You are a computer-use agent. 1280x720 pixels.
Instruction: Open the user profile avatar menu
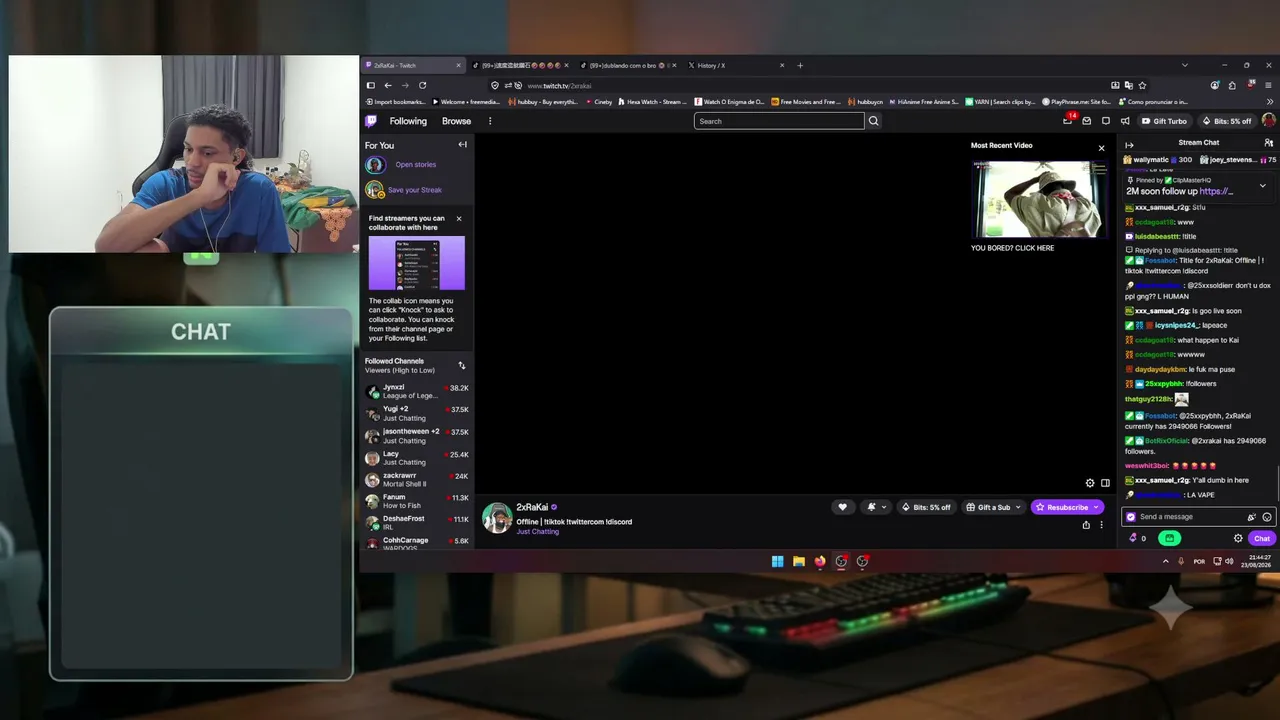click(1268, 121)
